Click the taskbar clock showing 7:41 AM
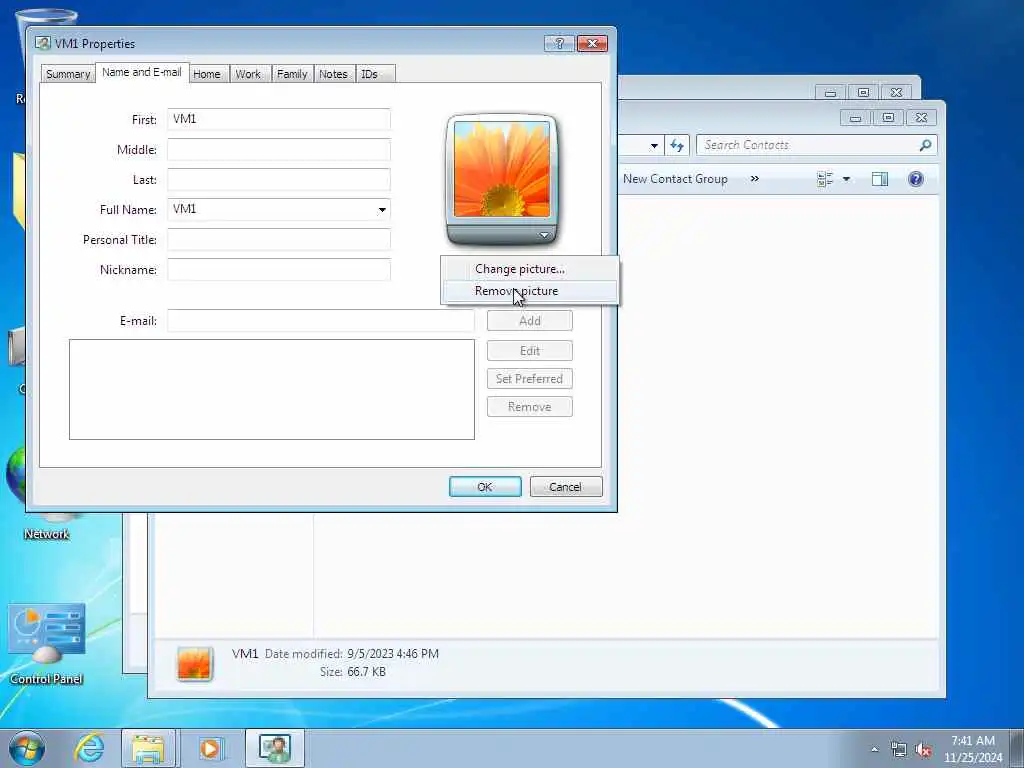Viewport: 1024px width, 768px height. (x=972, y=749)
